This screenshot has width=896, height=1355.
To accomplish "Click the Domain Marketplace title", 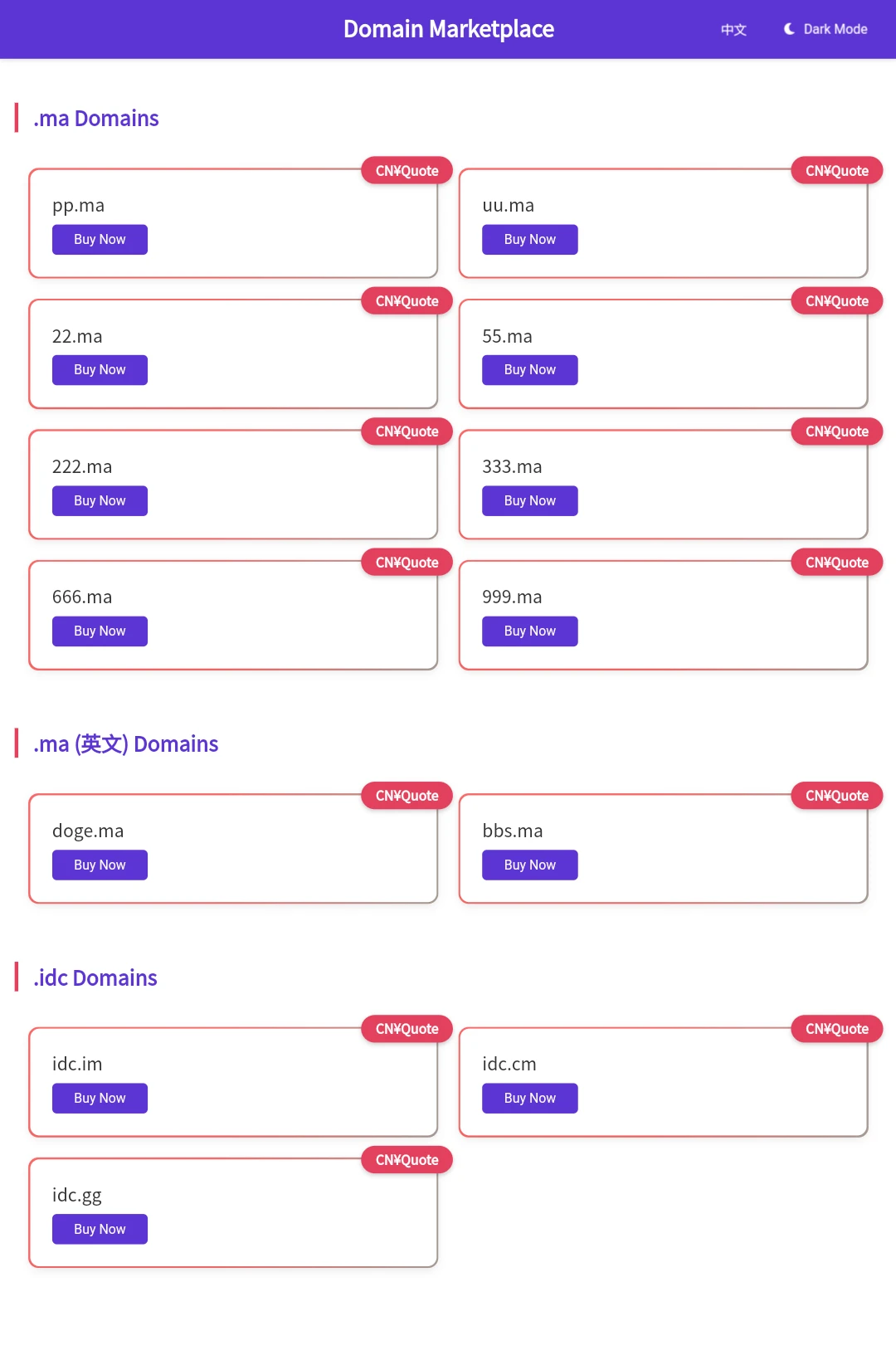I will tap(449, 29).
